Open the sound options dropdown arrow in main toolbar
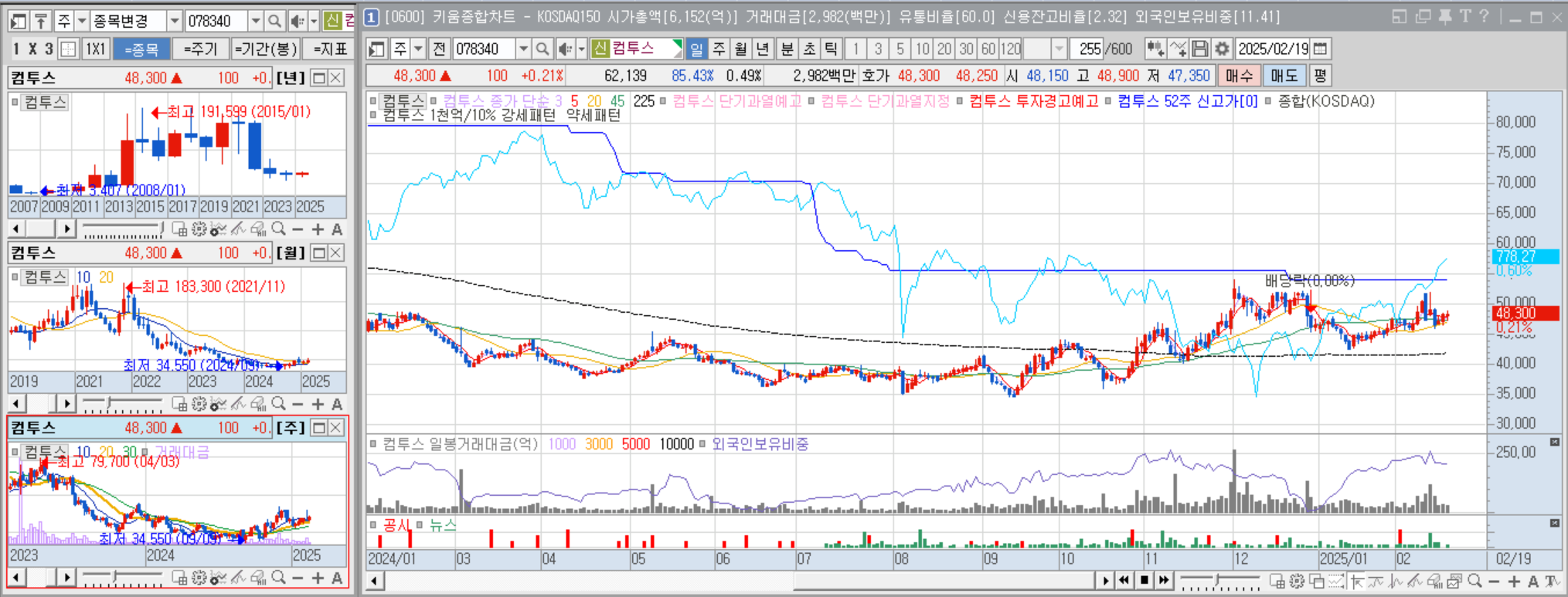 pyautogui.click(x=581, y=49)
